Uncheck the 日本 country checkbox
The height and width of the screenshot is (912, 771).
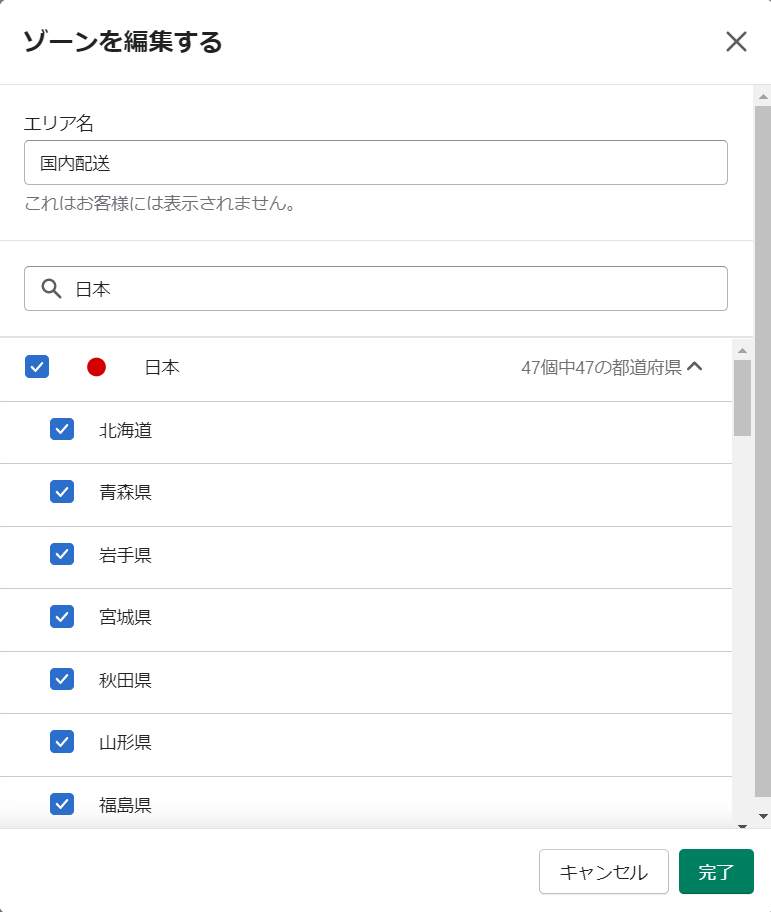click(x=37, y=367)
